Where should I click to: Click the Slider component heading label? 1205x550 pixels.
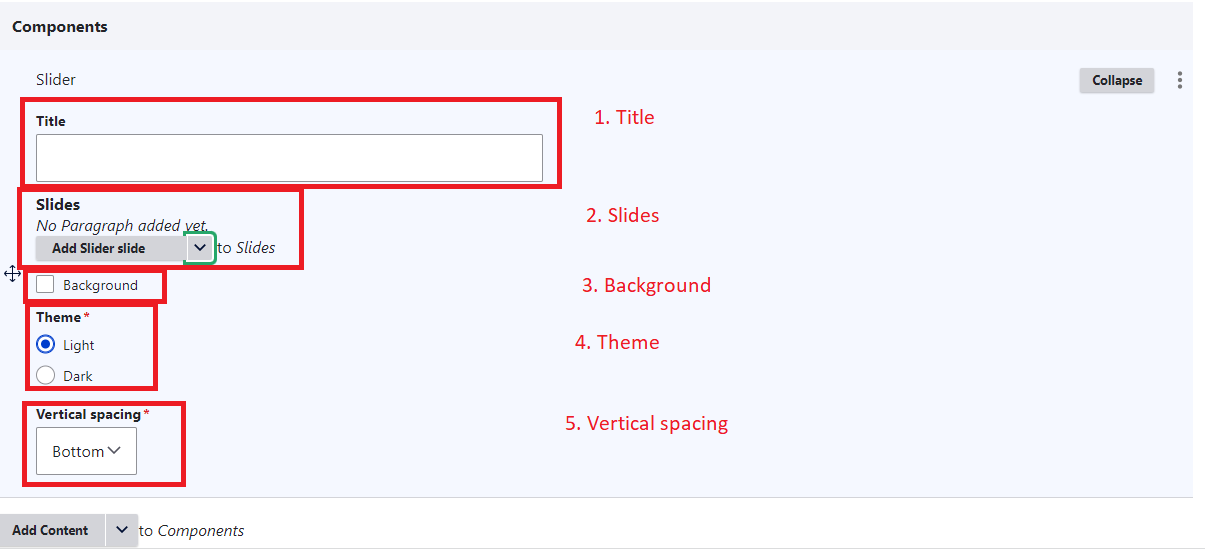pyautogui.click(x=56, y=79)
